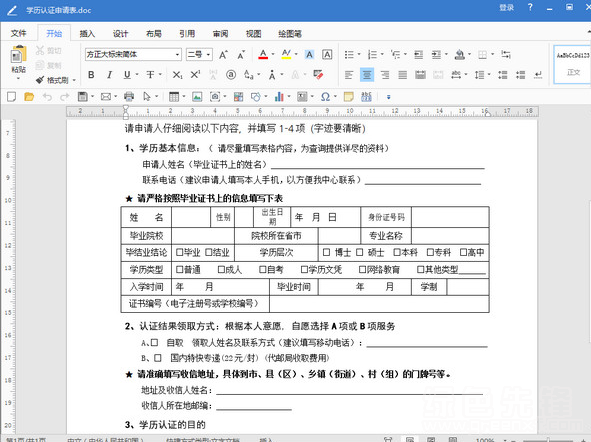The height and width of the screenshot is (442, 591).
Task: Expand highlight color dropdown arrow
Action: click(x=296, y=55)
